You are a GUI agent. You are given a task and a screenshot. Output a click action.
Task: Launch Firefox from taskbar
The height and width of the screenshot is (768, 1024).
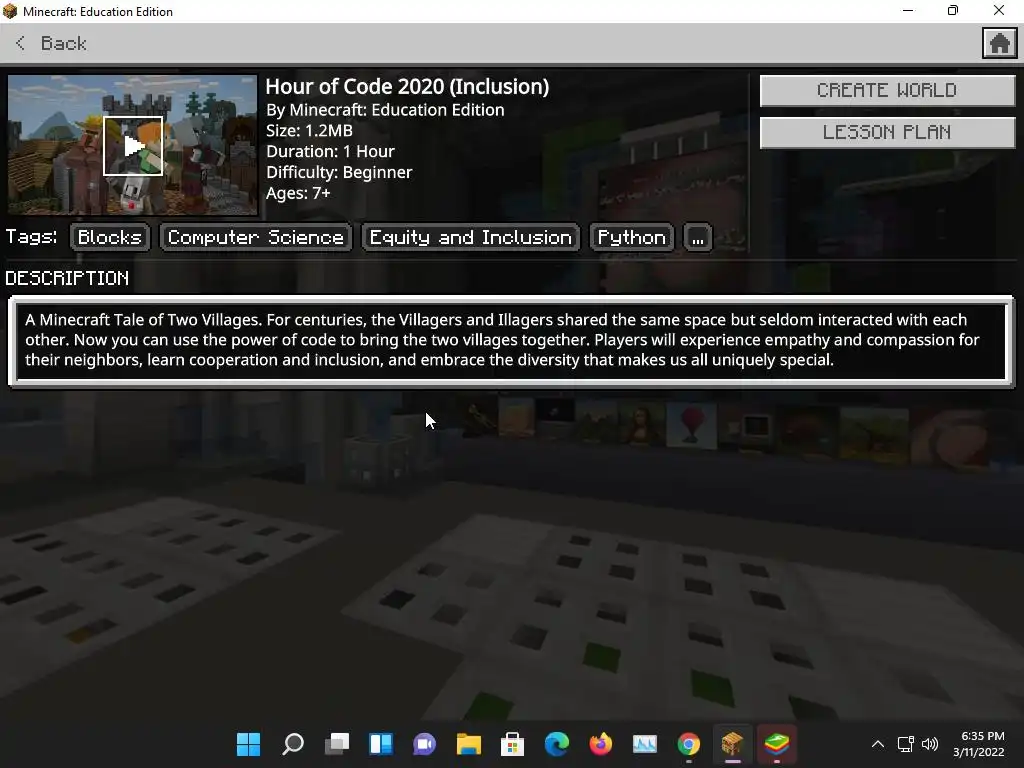[x=600, y=744]
